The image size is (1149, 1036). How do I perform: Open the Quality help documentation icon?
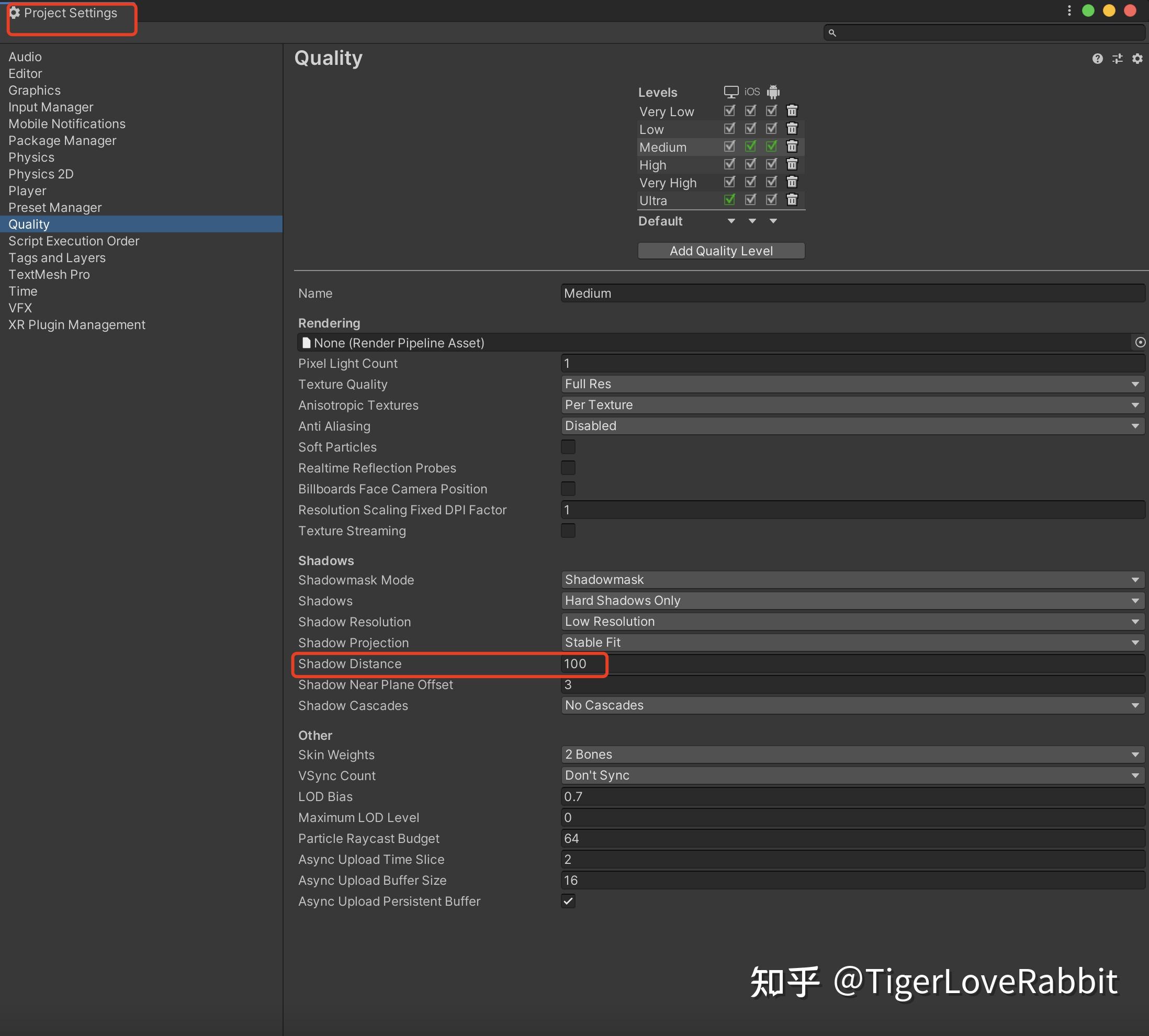coord(1097,59)
